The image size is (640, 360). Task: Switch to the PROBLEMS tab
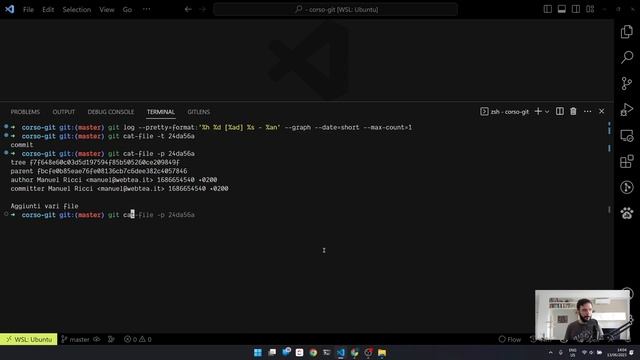25,112
